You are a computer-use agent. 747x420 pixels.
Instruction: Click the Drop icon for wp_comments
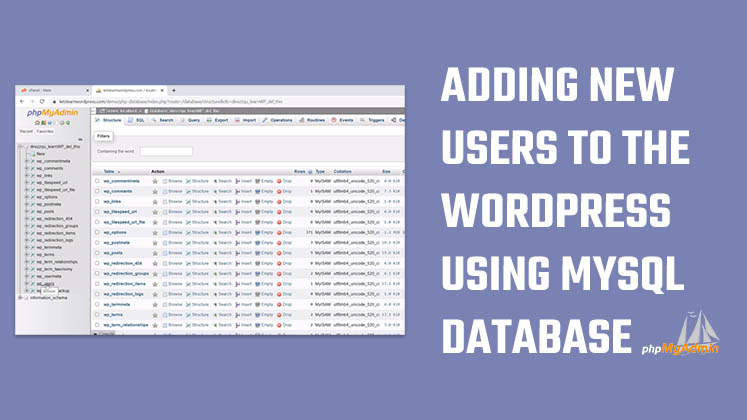click(x=279, y=191)
